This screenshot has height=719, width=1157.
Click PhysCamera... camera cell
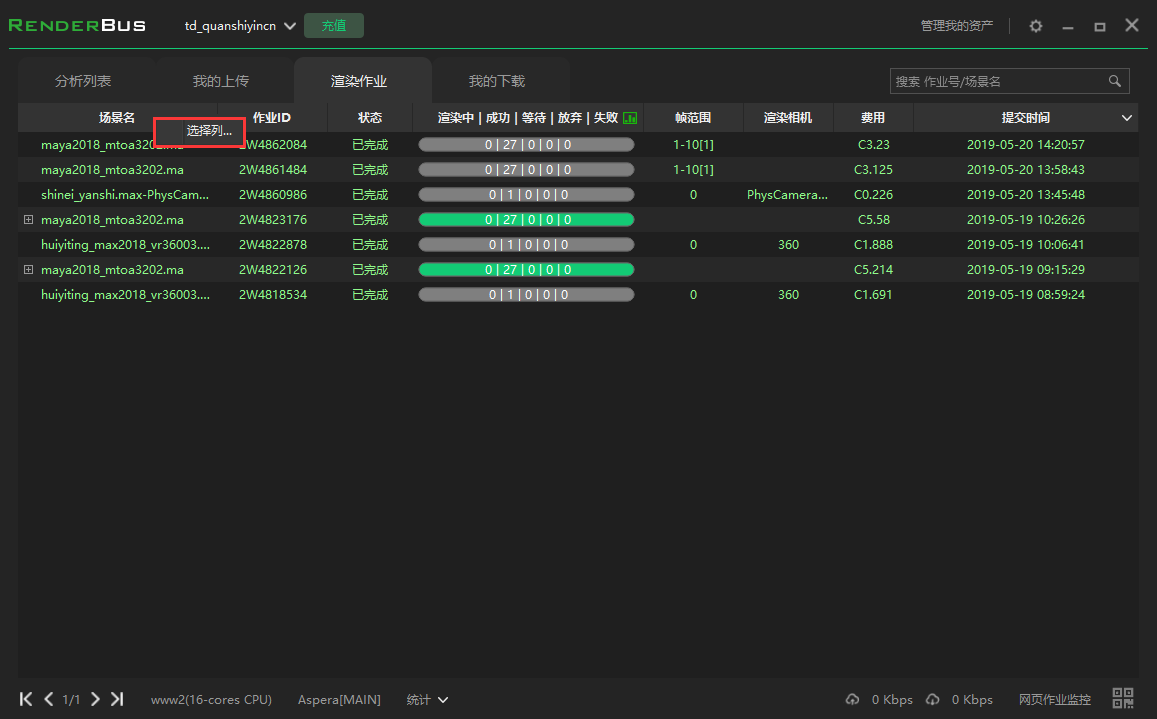[787, 195]
